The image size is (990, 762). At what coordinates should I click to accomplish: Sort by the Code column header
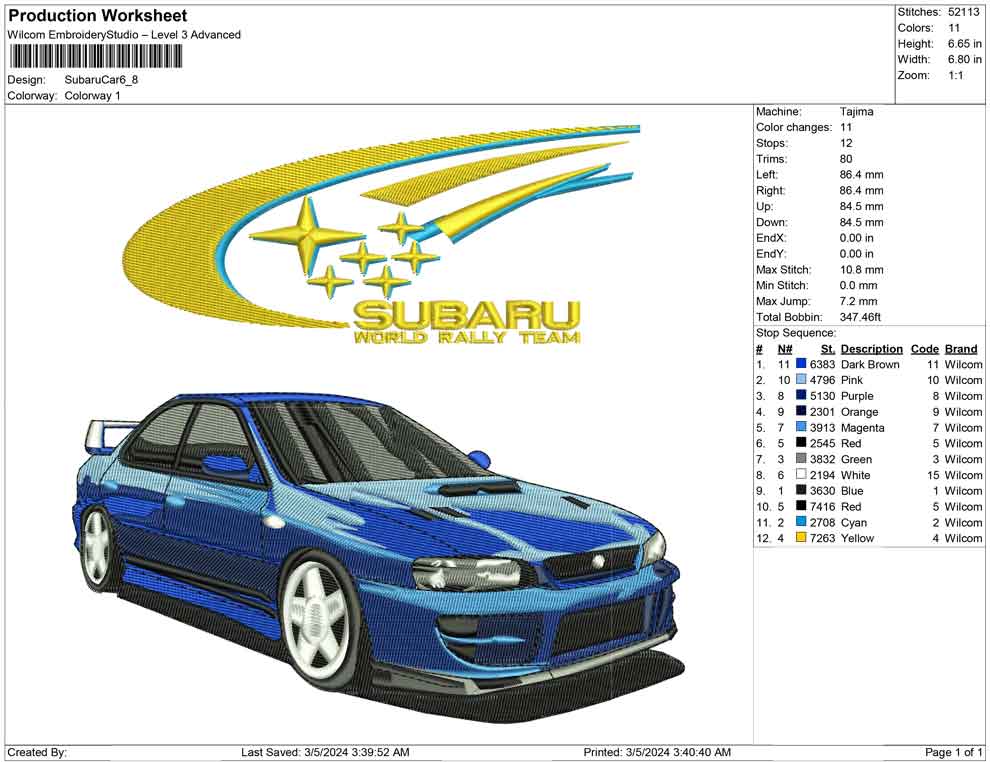pyautogui.click(x=925, y=348)
